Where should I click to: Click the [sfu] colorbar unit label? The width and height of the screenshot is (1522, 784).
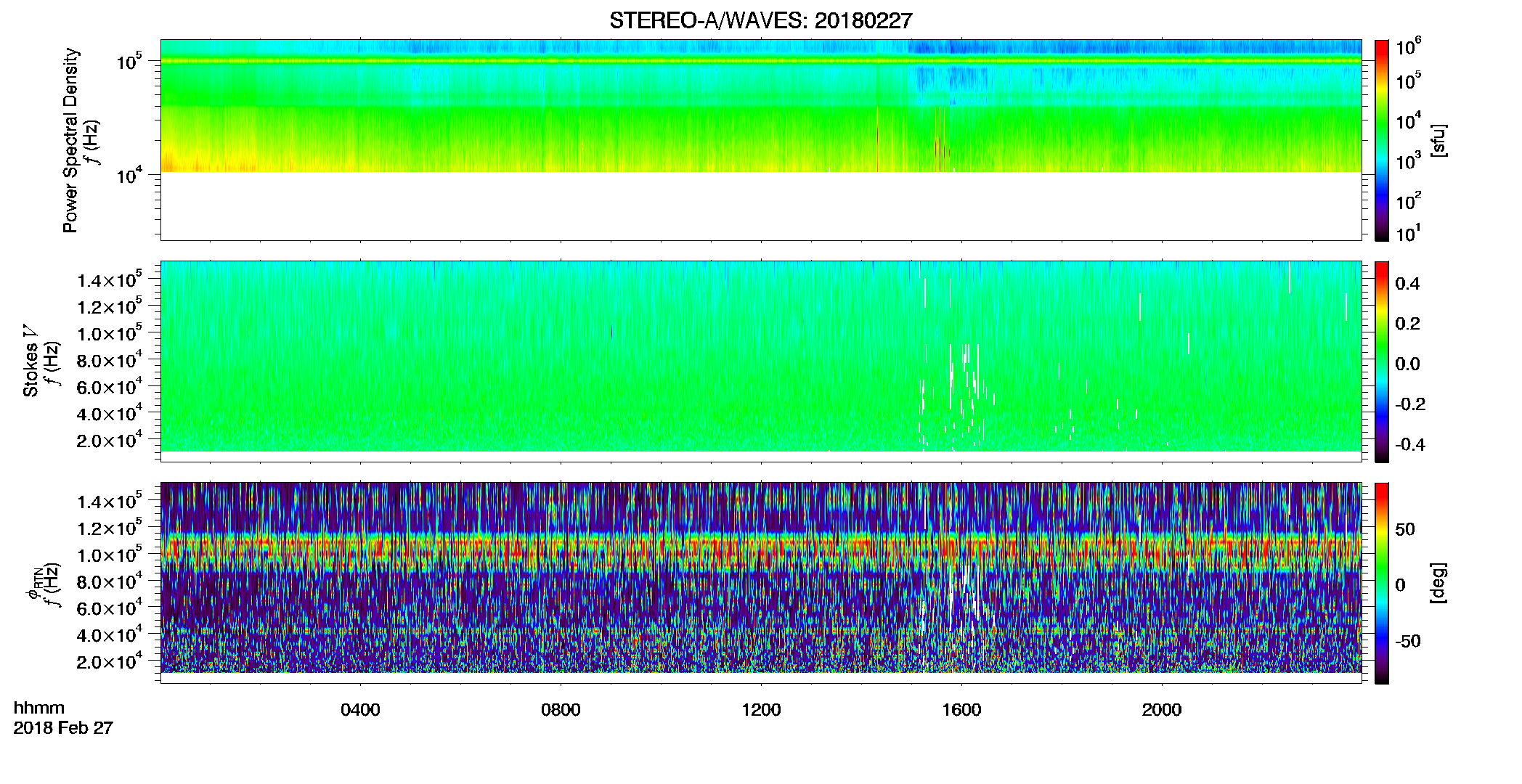click(x=1438, y=140)
